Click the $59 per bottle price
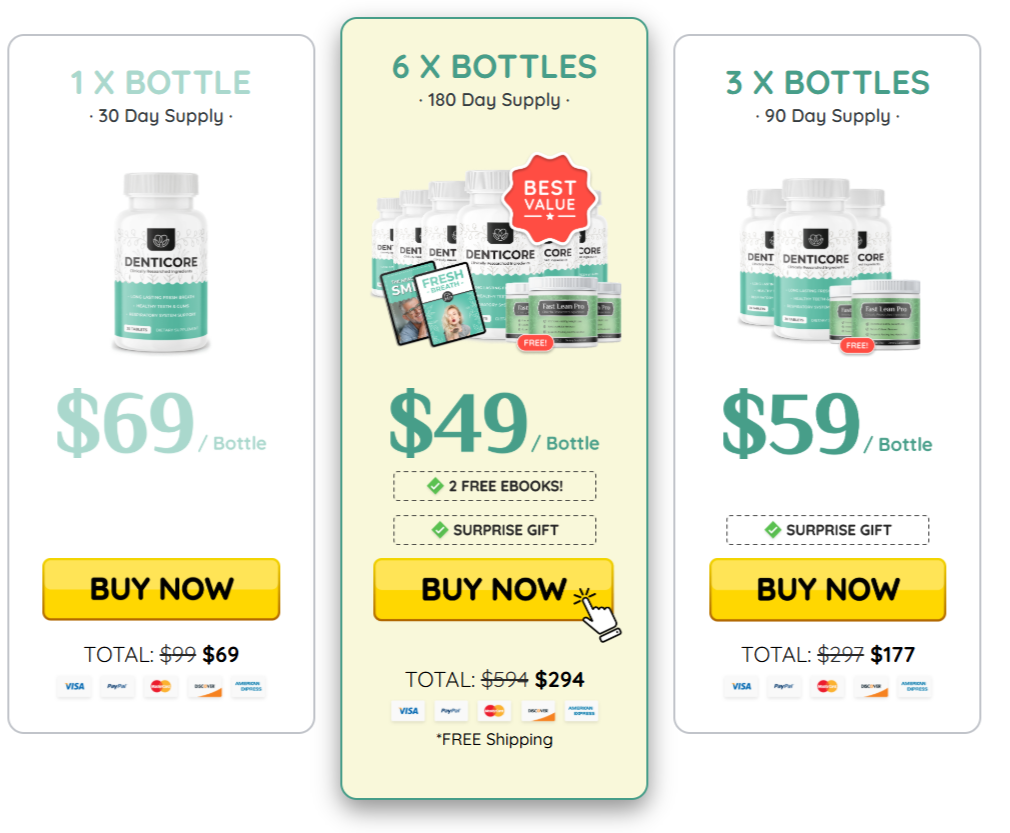1010x833 pixels. (827, 423)
